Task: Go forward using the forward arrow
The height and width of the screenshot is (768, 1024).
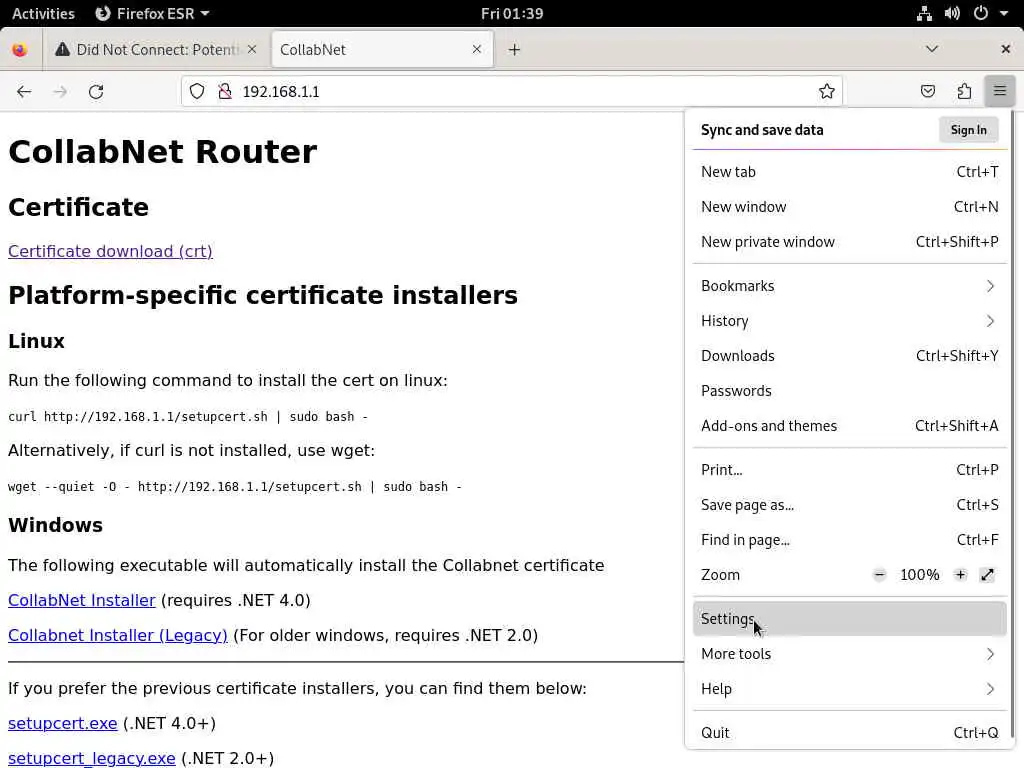Action: click(x=60, y=91)
